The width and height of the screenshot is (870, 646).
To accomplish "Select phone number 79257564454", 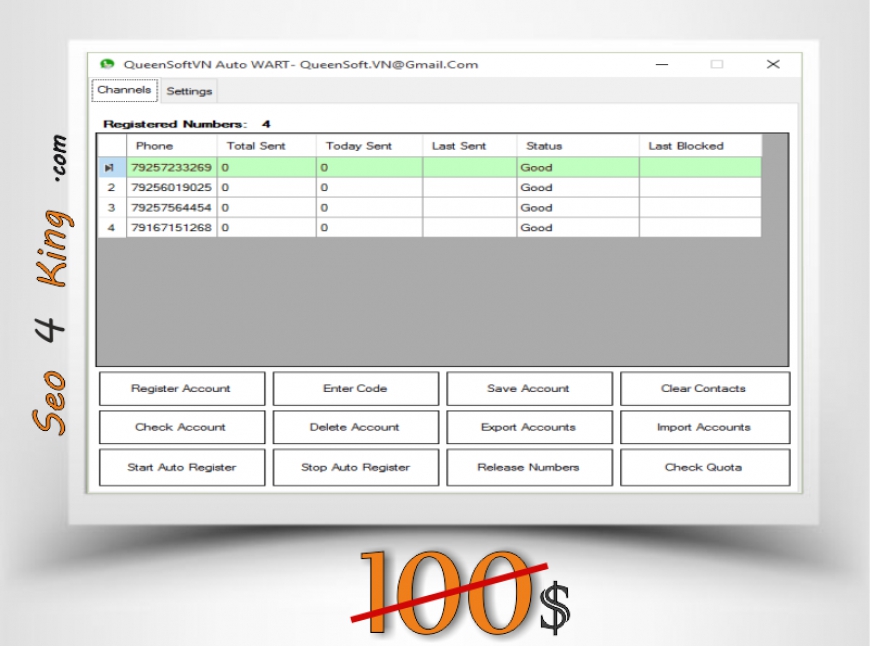I will 171,208.
